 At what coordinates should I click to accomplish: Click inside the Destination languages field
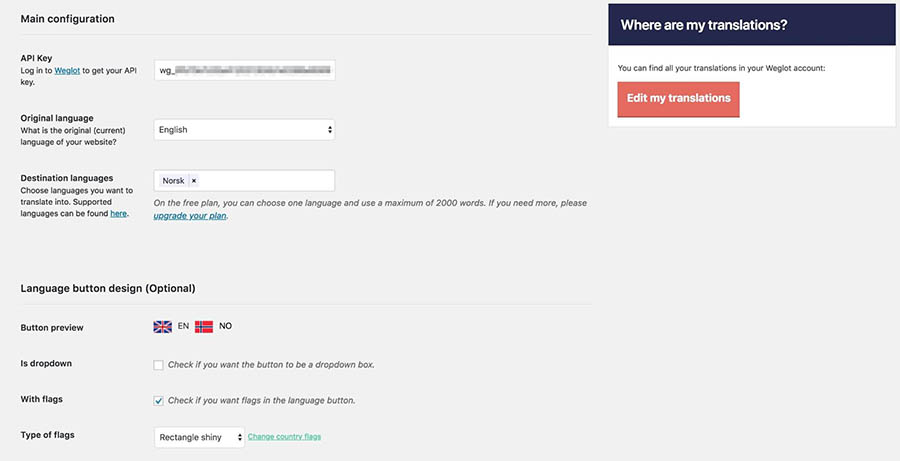[265, 181]
